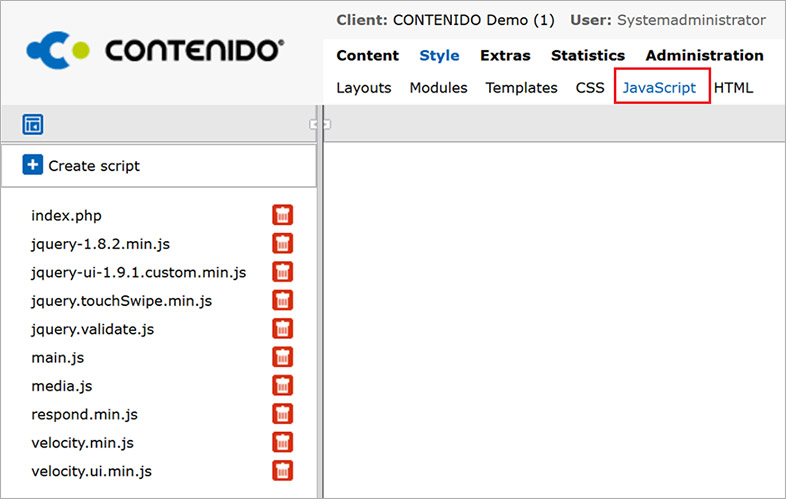
Task: Open the Extras main menu
Action: pyautogui.click(x=505, y=55)
